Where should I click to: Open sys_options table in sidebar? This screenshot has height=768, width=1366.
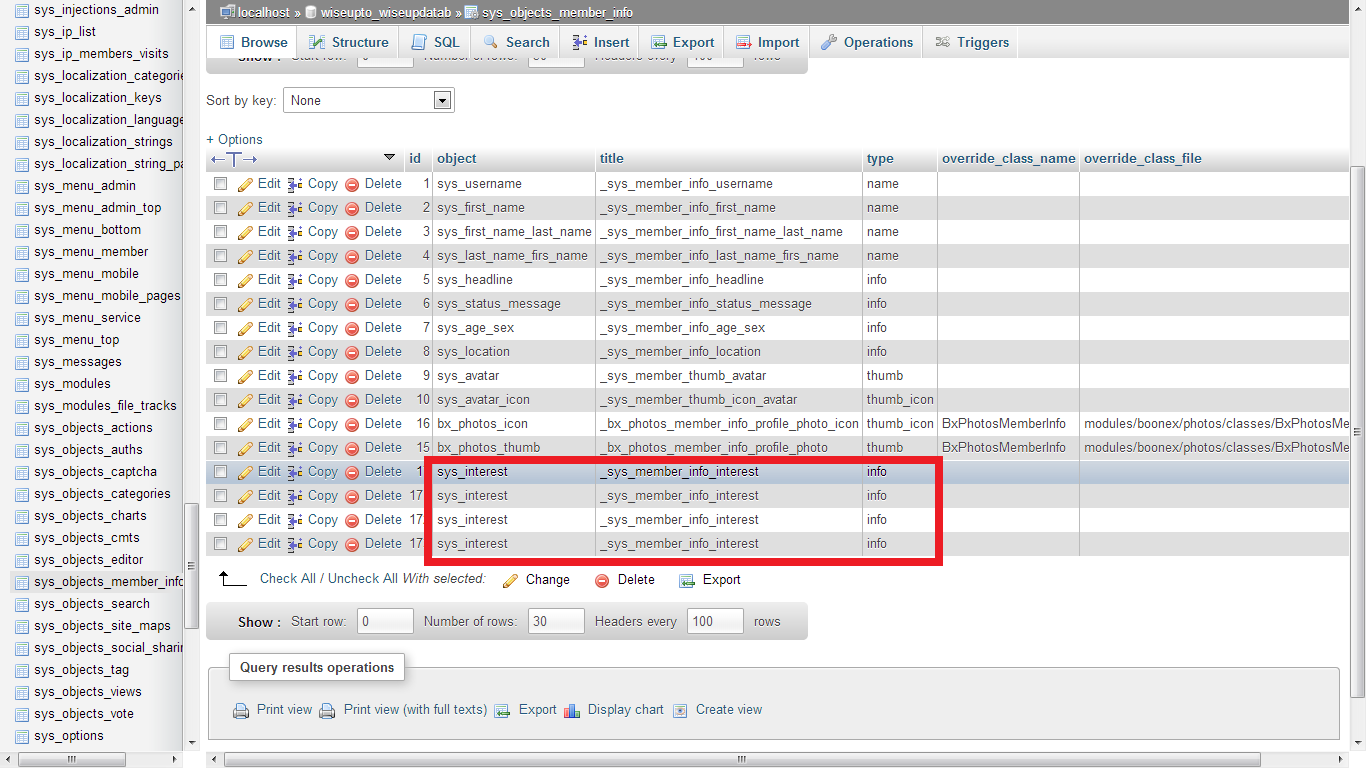tap(68, 736)
